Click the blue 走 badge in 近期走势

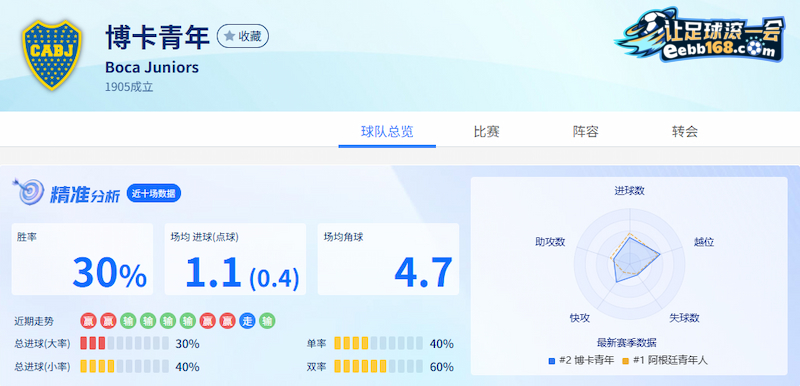pyautogui.click(x=247, y=321)
